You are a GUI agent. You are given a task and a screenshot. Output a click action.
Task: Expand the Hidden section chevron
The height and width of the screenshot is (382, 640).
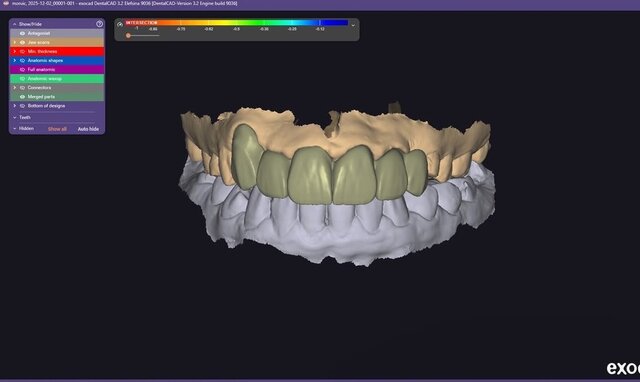[15, 129]
